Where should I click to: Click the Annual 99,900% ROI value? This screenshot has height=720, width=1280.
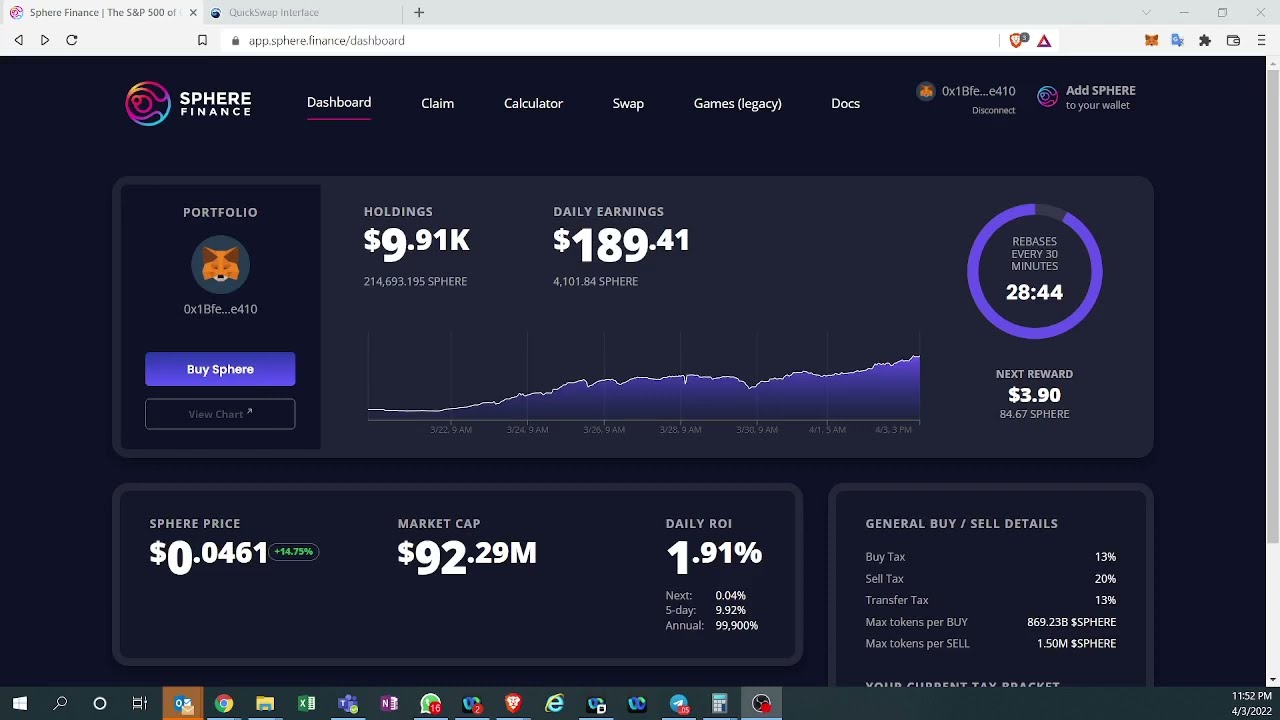(x=736, y=626)
